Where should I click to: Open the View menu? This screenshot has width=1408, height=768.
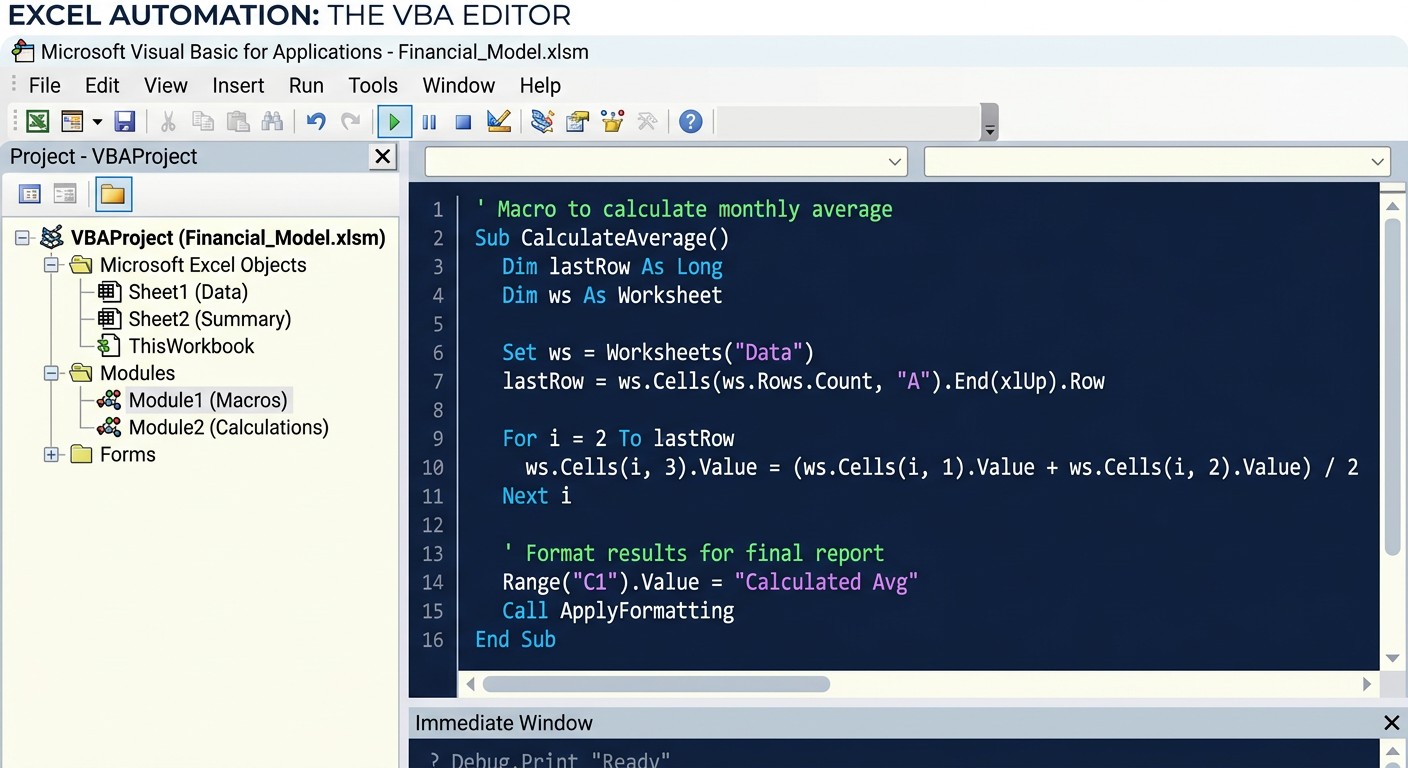165,85
